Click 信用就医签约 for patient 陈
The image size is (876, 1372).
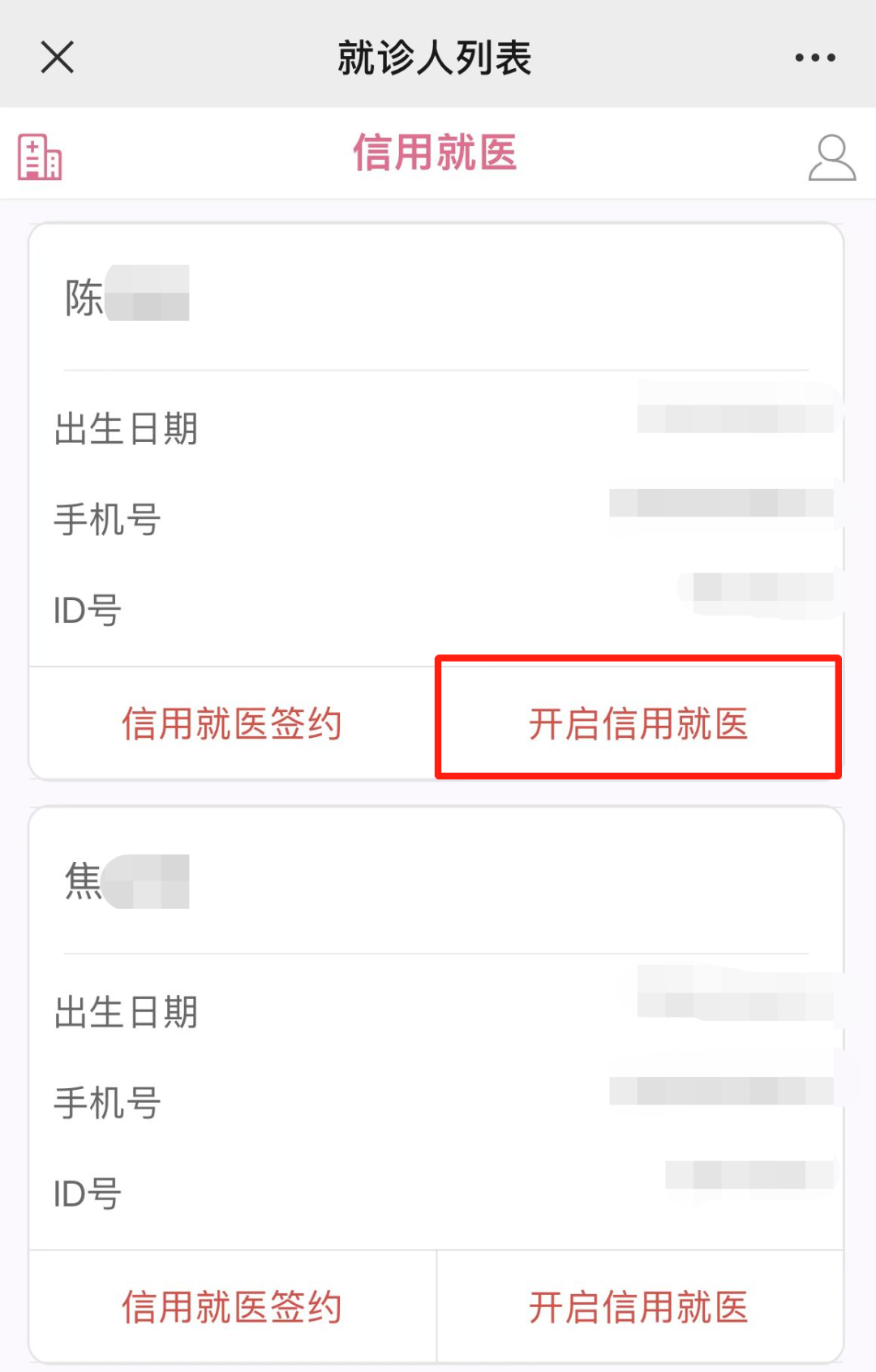pos(233,724)
